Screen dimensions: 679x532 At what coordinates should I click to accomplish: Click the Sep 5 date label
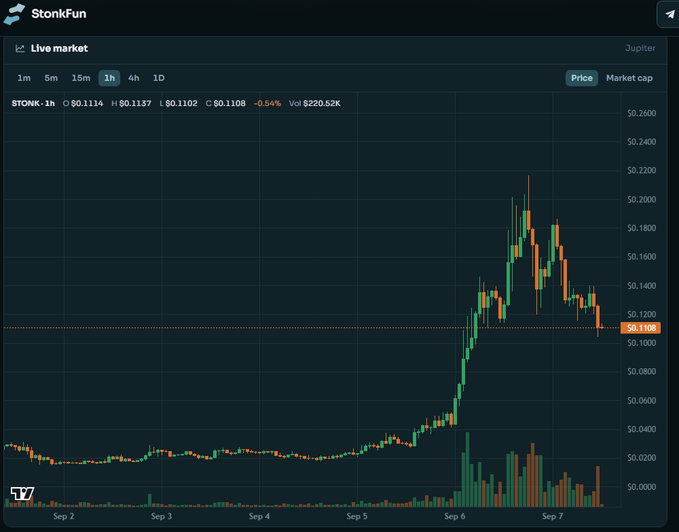(357, 516)
